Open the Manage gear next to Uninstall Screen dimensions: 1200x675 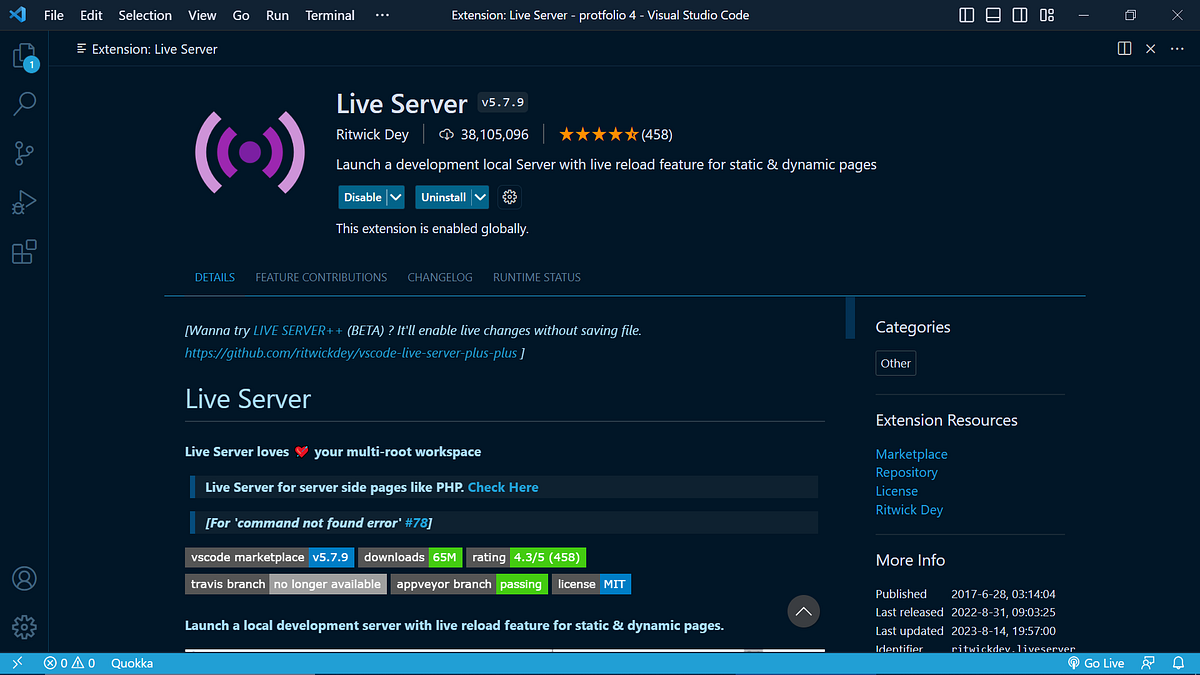click(x=509, y=197)
